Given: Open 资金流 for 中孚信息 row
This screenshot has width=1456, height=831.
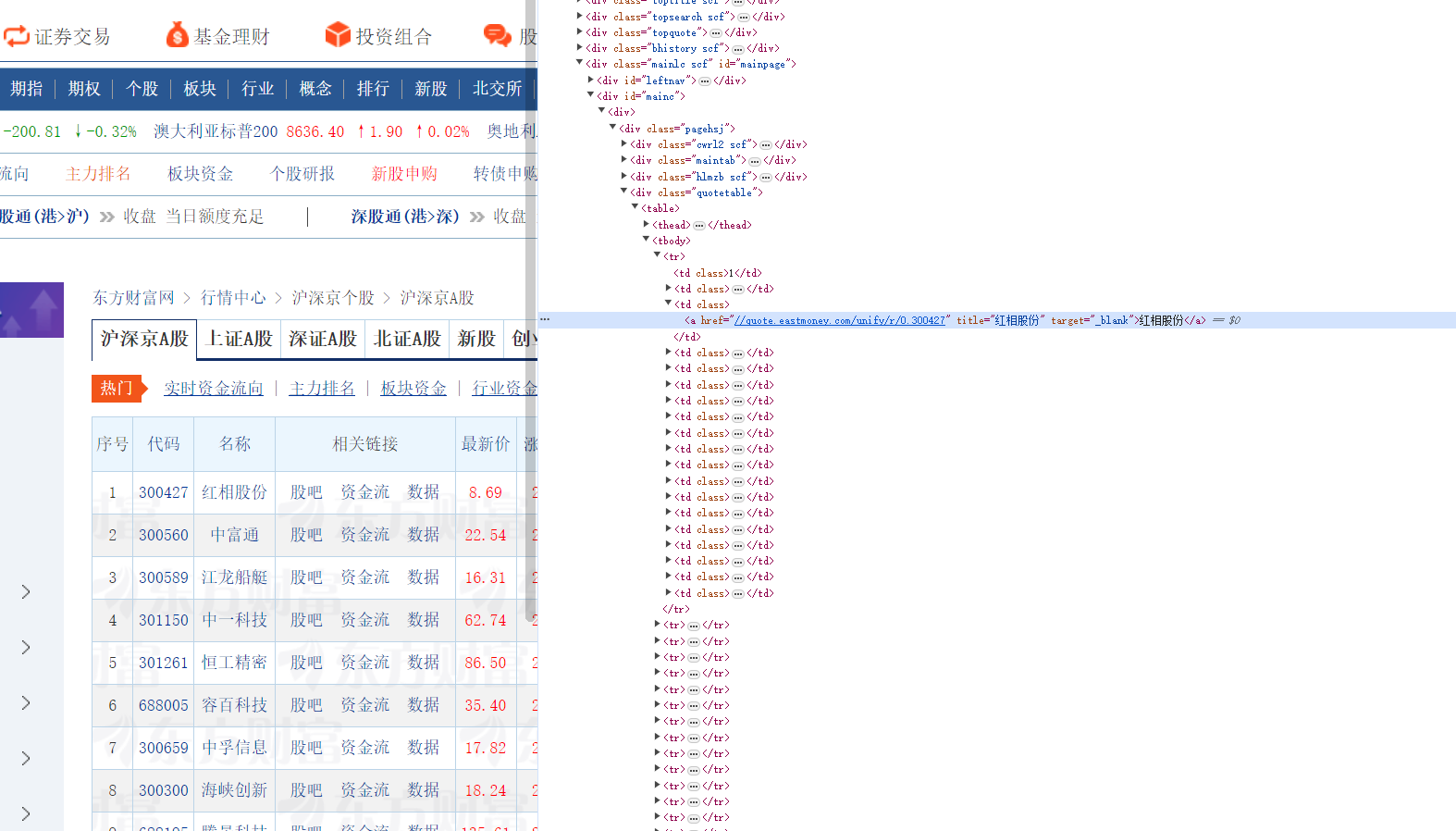Looking at the screenshot, I should pyautogui.click(x=365, y=748).
